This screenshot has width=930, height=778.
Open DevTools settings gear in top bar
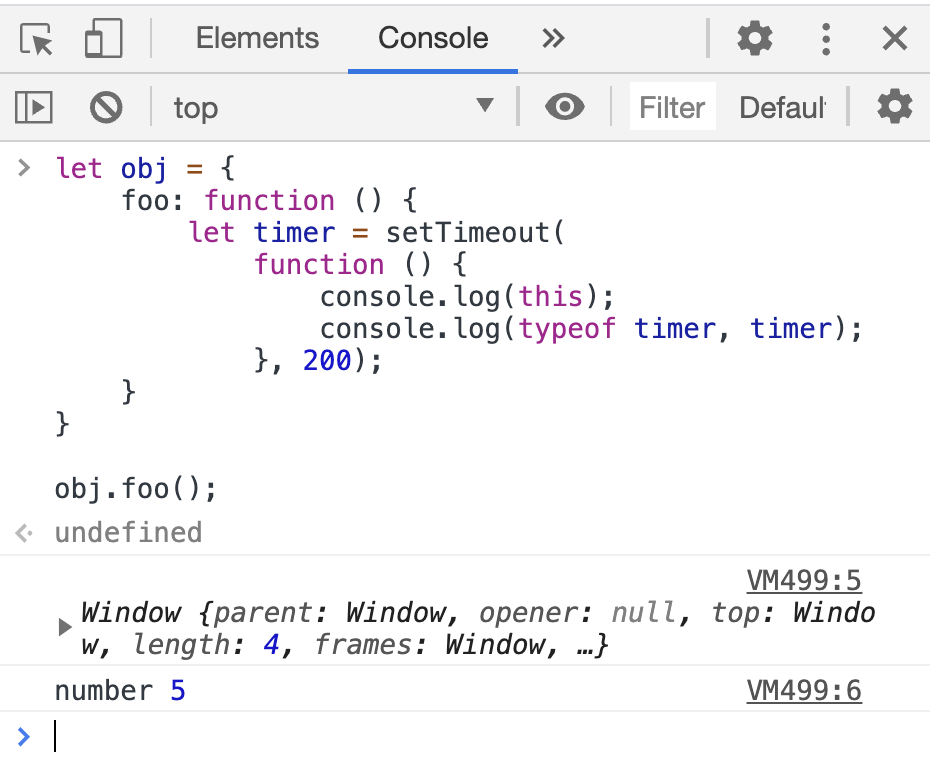(x=755, y=39)
